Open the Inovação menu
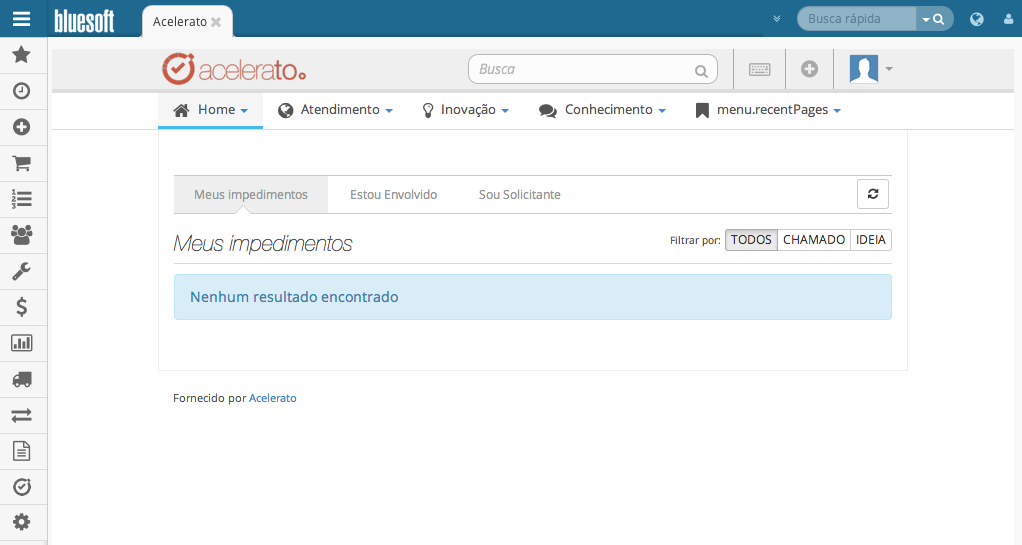Screen dimensions: 1022x545 (x=465, y=110)
